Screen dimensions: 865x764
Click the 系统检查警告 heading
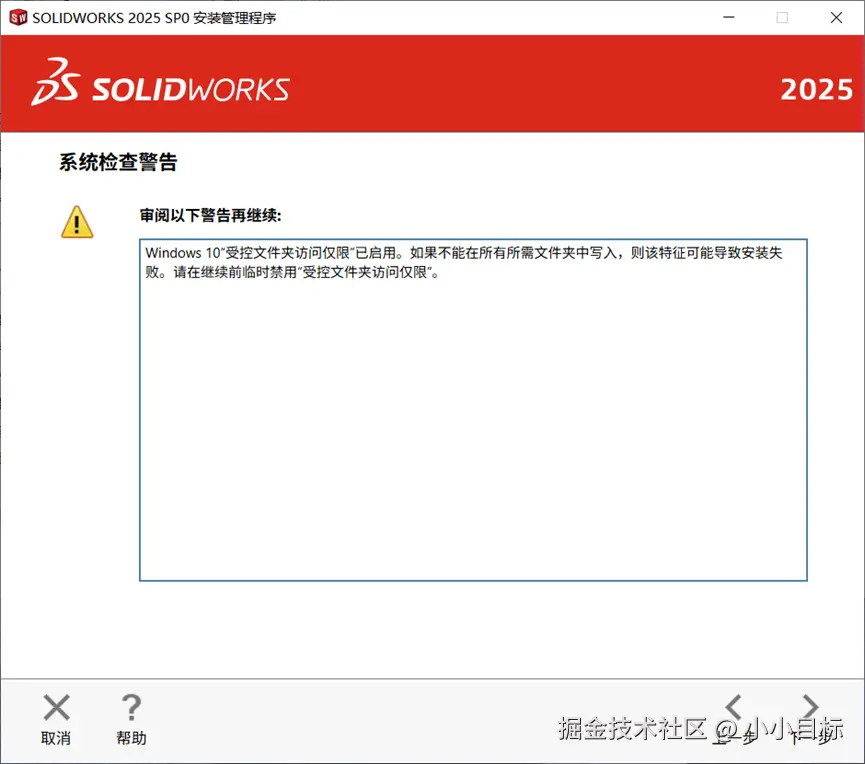click(118, 162)
